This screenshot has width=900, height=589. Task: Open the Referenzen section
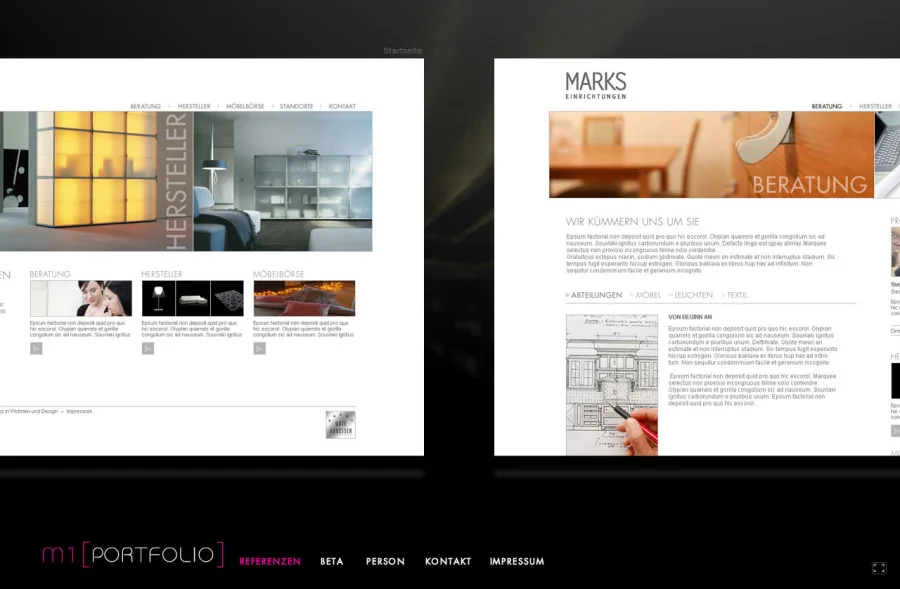click(270, 562)
